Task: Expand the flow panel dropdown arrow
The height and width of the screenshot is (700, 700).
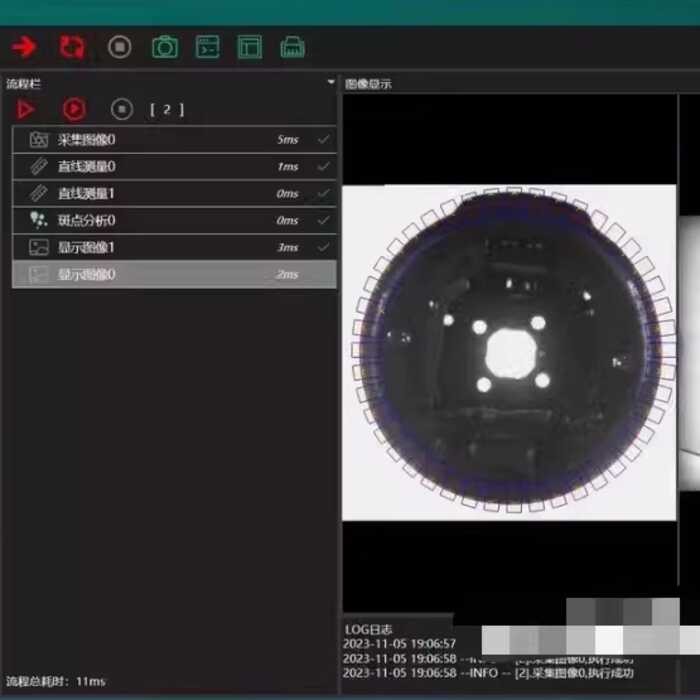Action: coord(331,82)
